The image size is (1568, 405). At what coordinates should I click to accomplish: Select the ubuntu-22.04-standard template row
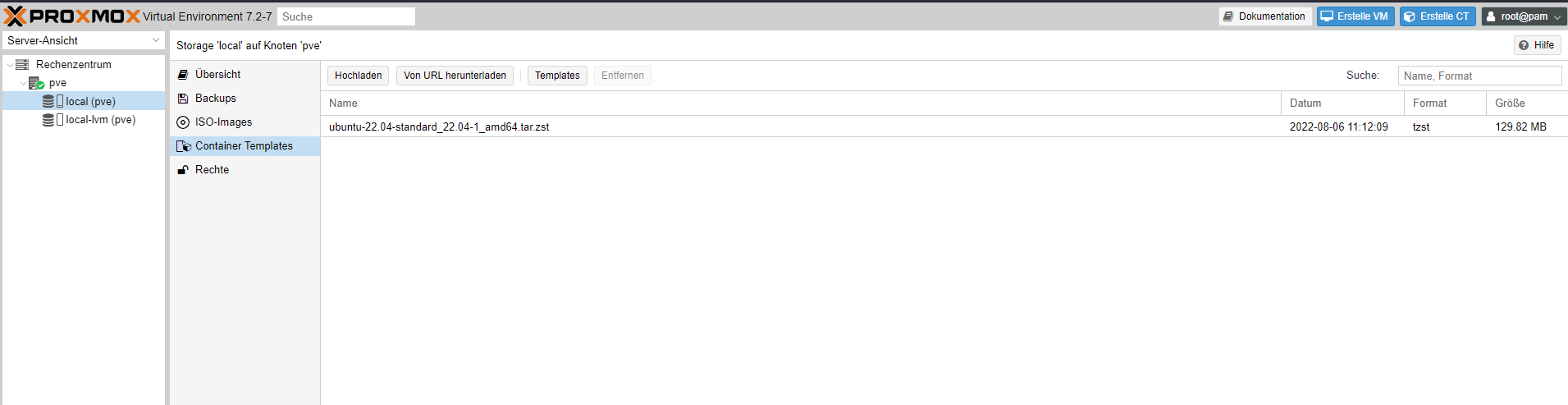click(944, 127)
